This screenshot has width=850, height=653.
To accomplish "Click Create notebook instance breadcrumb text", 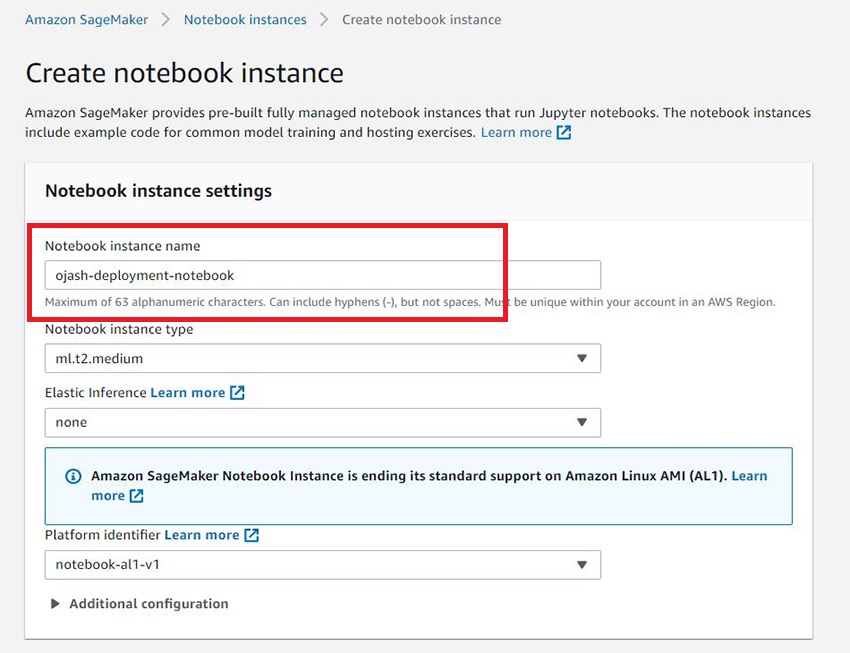I will click(x=421, y=20).
